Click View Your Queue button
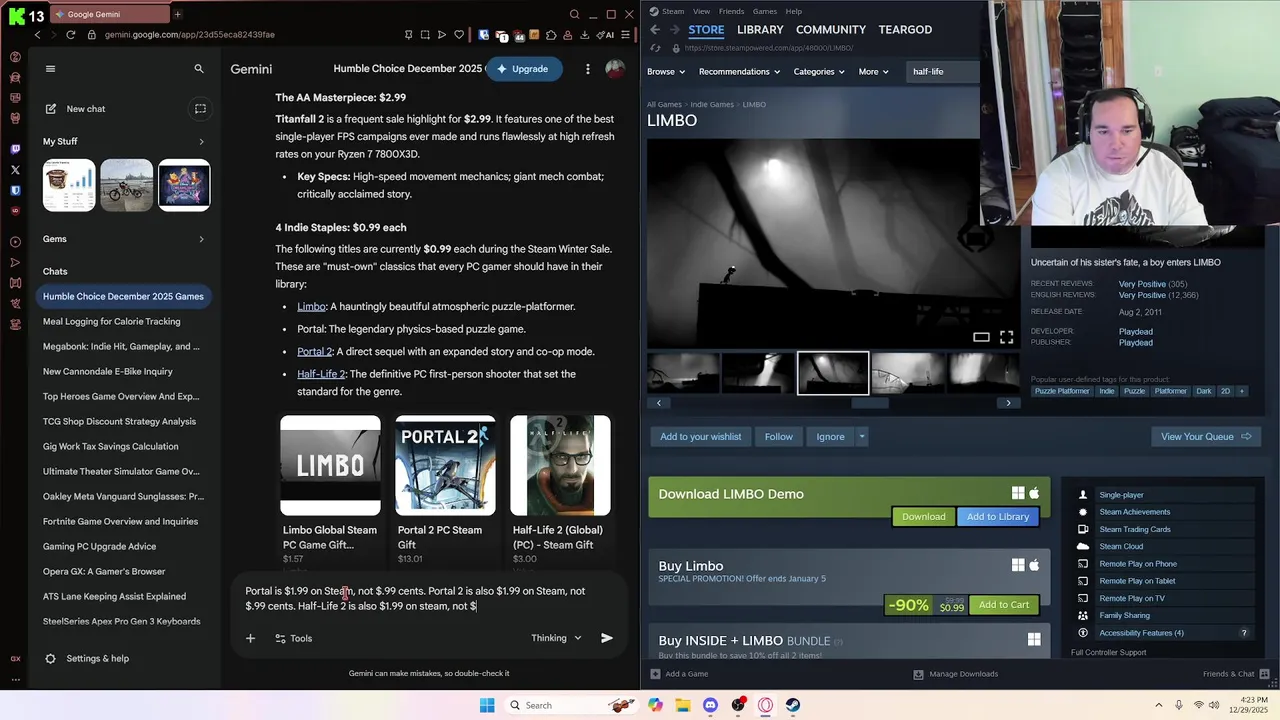This screenshot has width=1280, height=720. [x=1206, y=437]
